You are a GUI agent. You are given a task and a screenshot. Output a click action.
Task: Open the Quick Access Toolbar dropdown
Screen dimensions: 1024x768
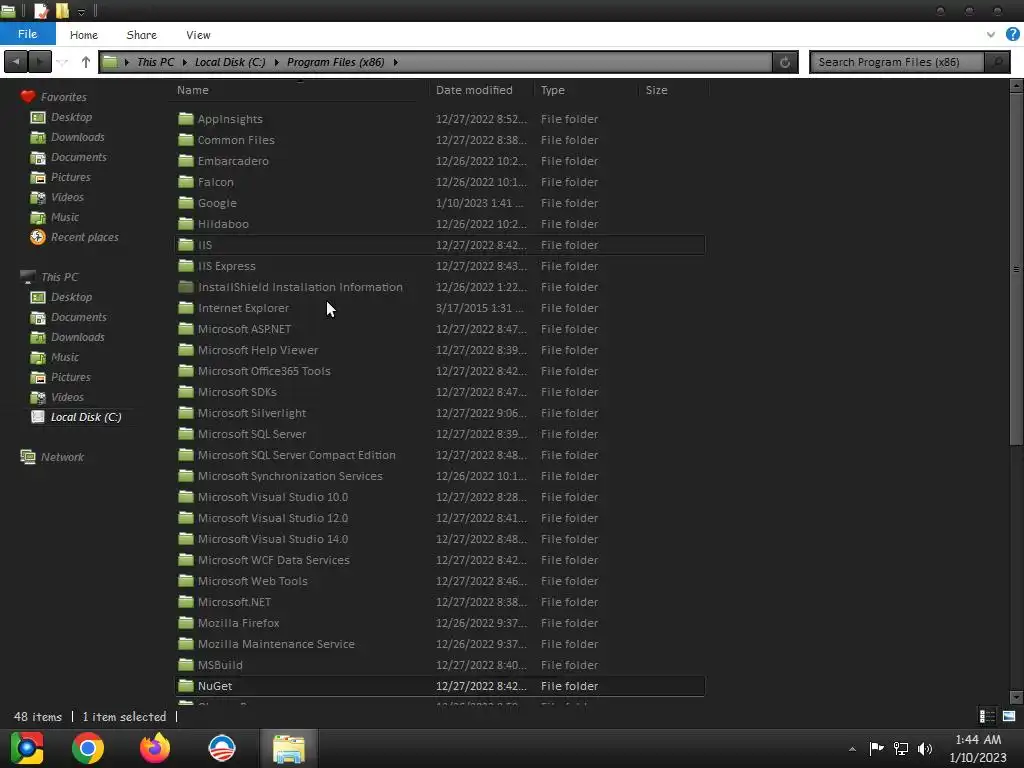click(x=81, y=12)
